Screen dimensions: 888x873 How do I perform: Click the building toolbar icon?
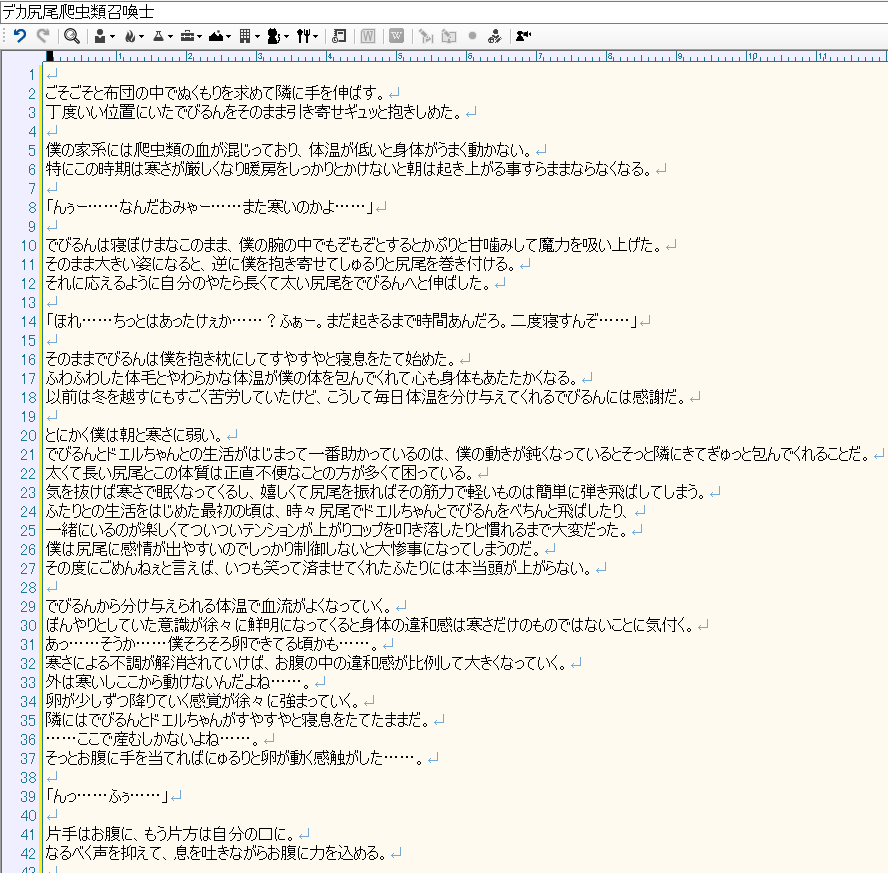(245, 36)
